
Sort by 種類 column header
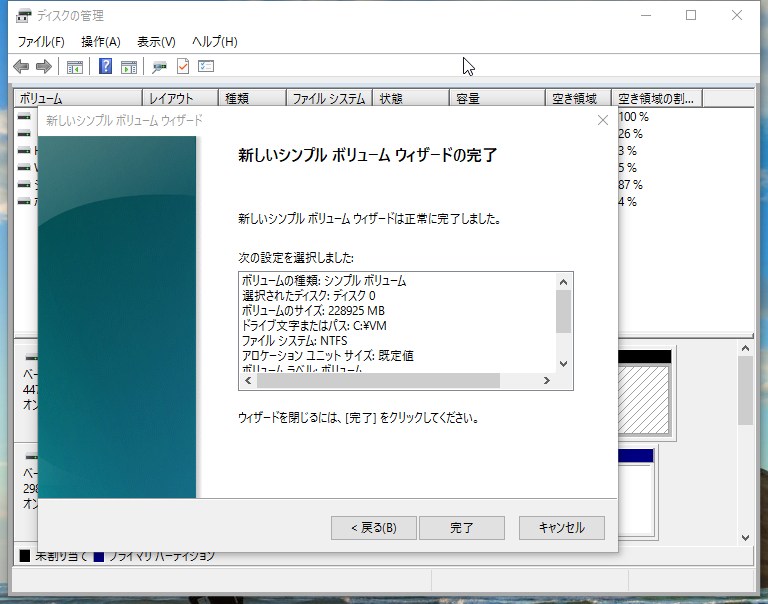(x=252, y=98)
